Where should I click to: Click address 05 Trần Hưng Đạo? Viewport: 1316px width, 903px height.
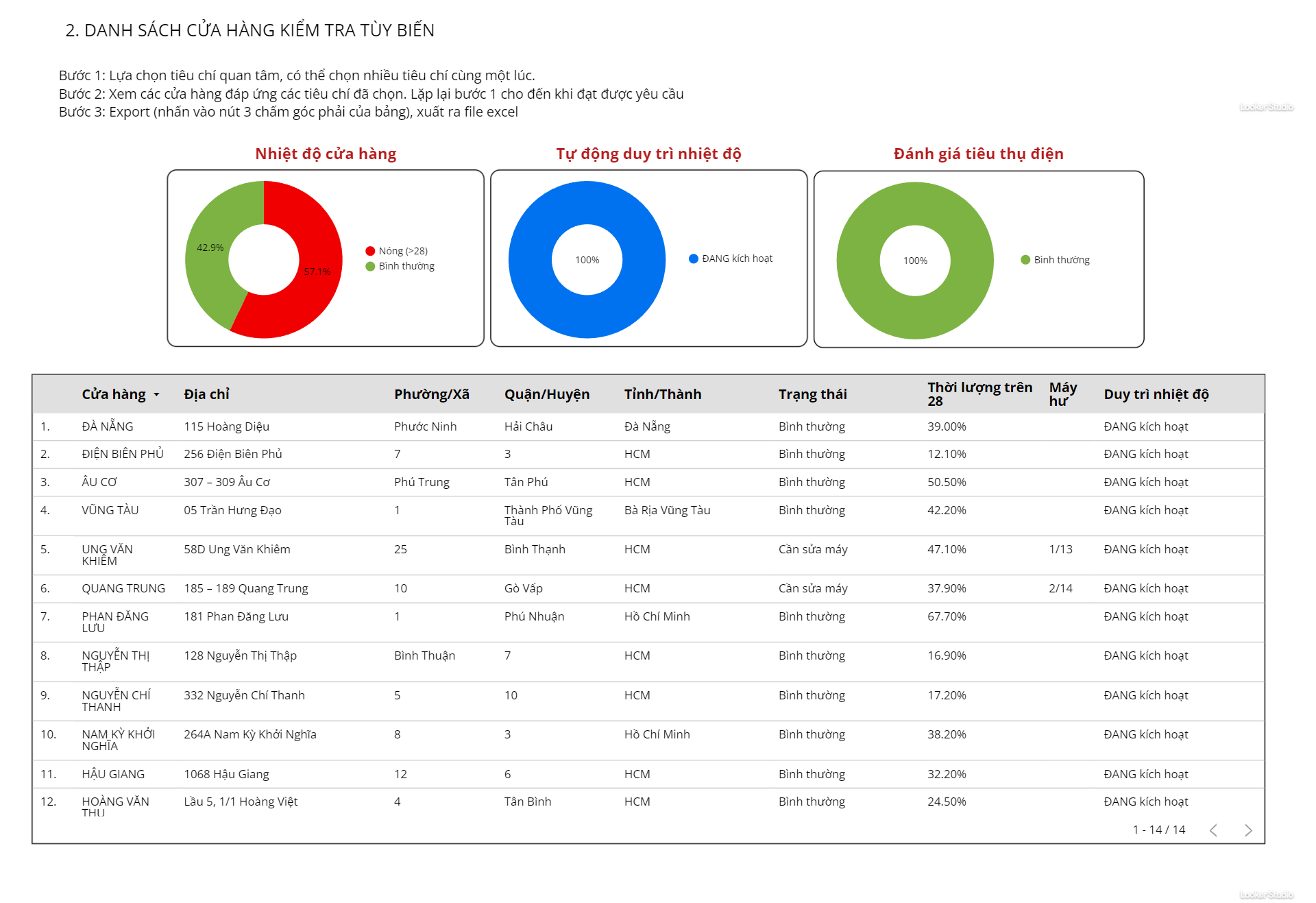[232, 510]
